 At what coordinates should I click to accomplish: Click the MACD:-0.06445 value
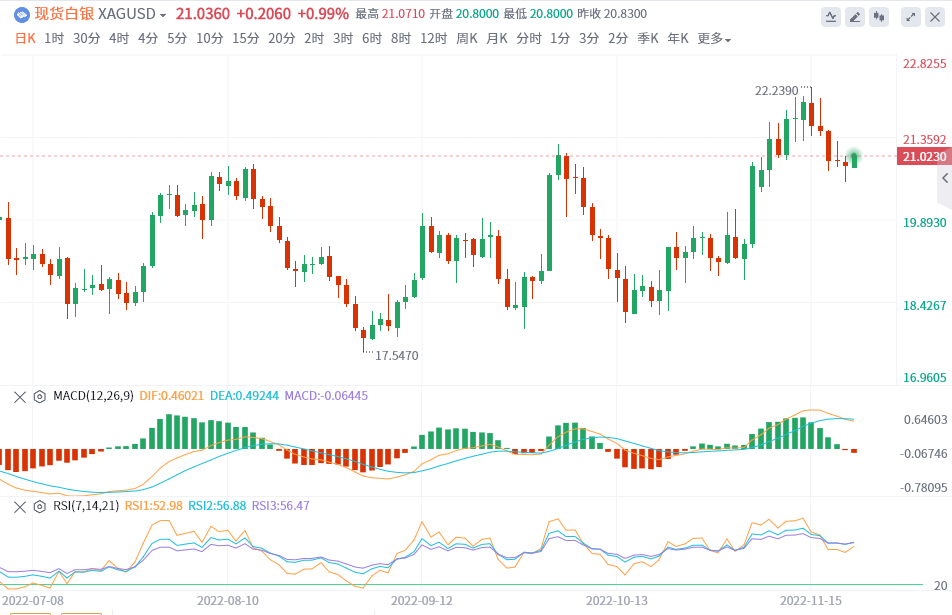[x=326, y=396]
